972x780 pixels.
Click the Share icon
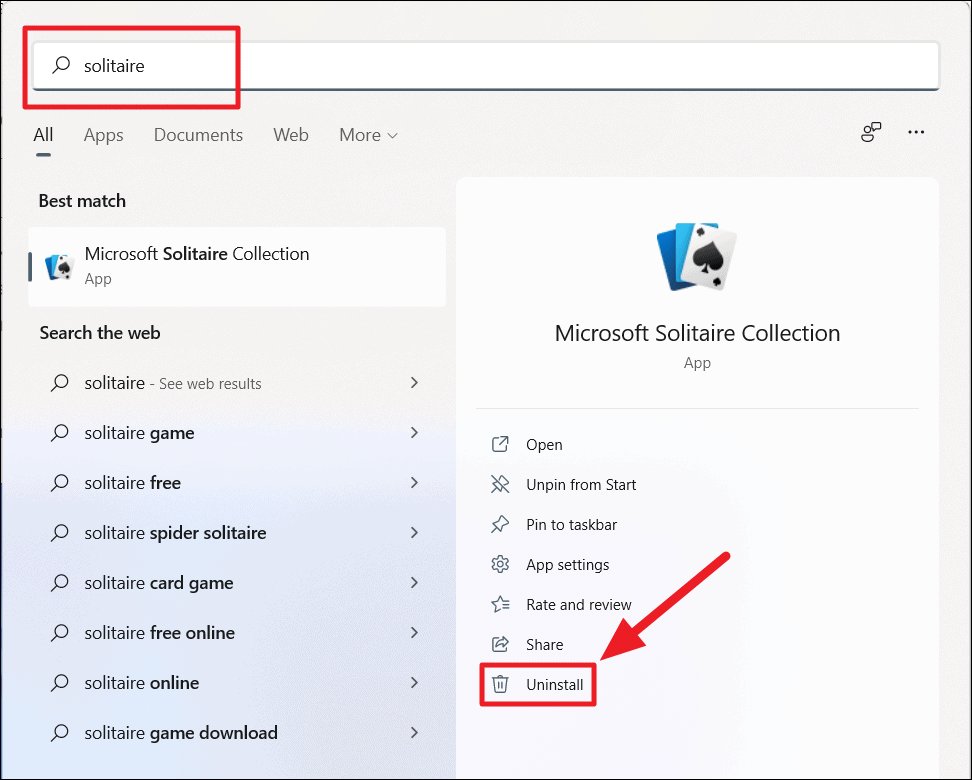(500, 644)
